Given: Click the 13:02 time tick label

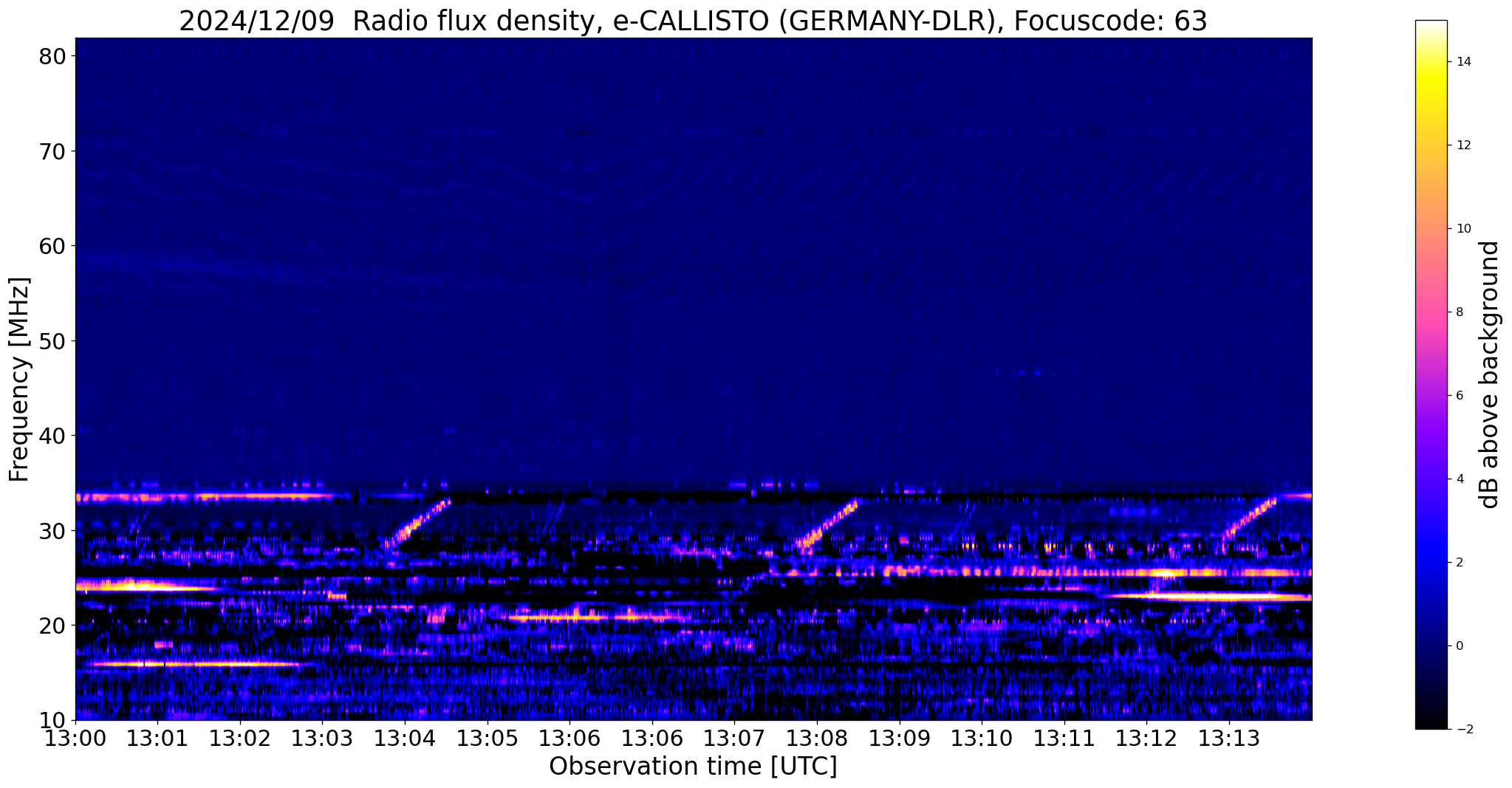Looking at the screenshot, I should tap(240, 739).
